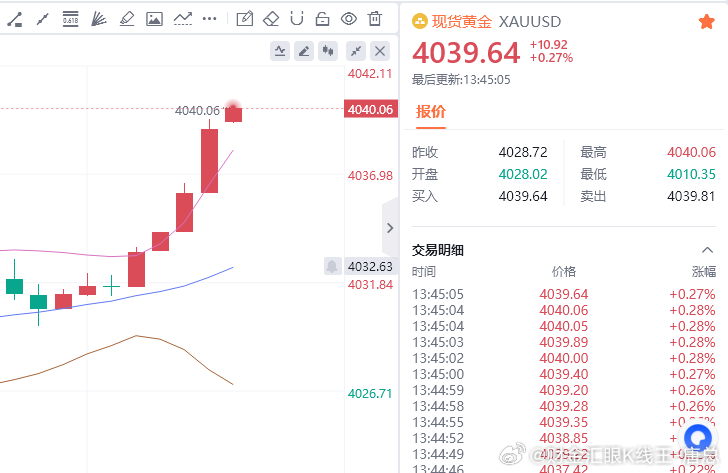728x473 pixels.
Task: Change candlestick chart type button
Action: click(328, 51)
